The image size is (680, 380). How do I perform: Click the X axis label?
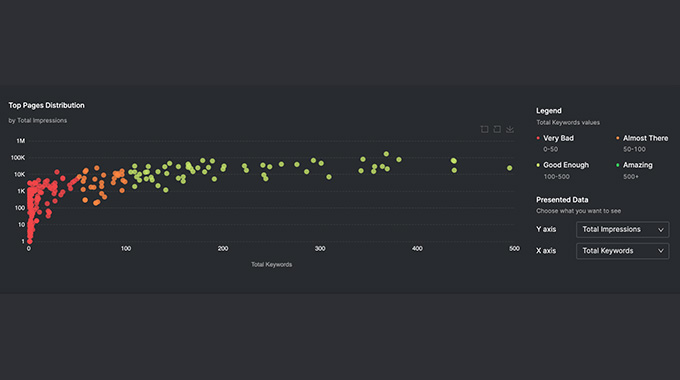pos(546,251)
